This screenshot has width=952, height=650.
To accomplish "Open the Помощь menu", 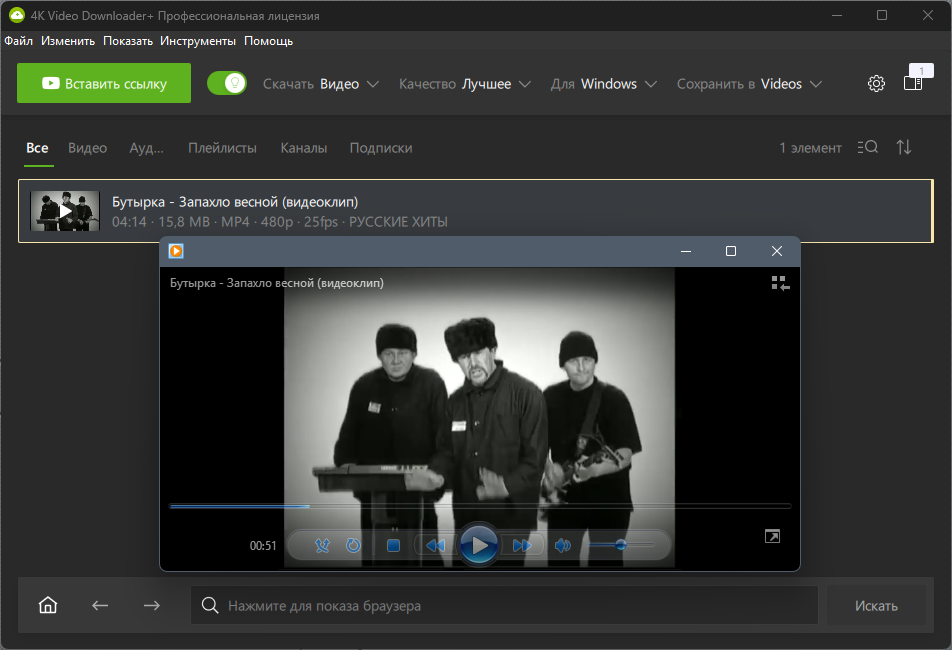I will coord(268,41).
